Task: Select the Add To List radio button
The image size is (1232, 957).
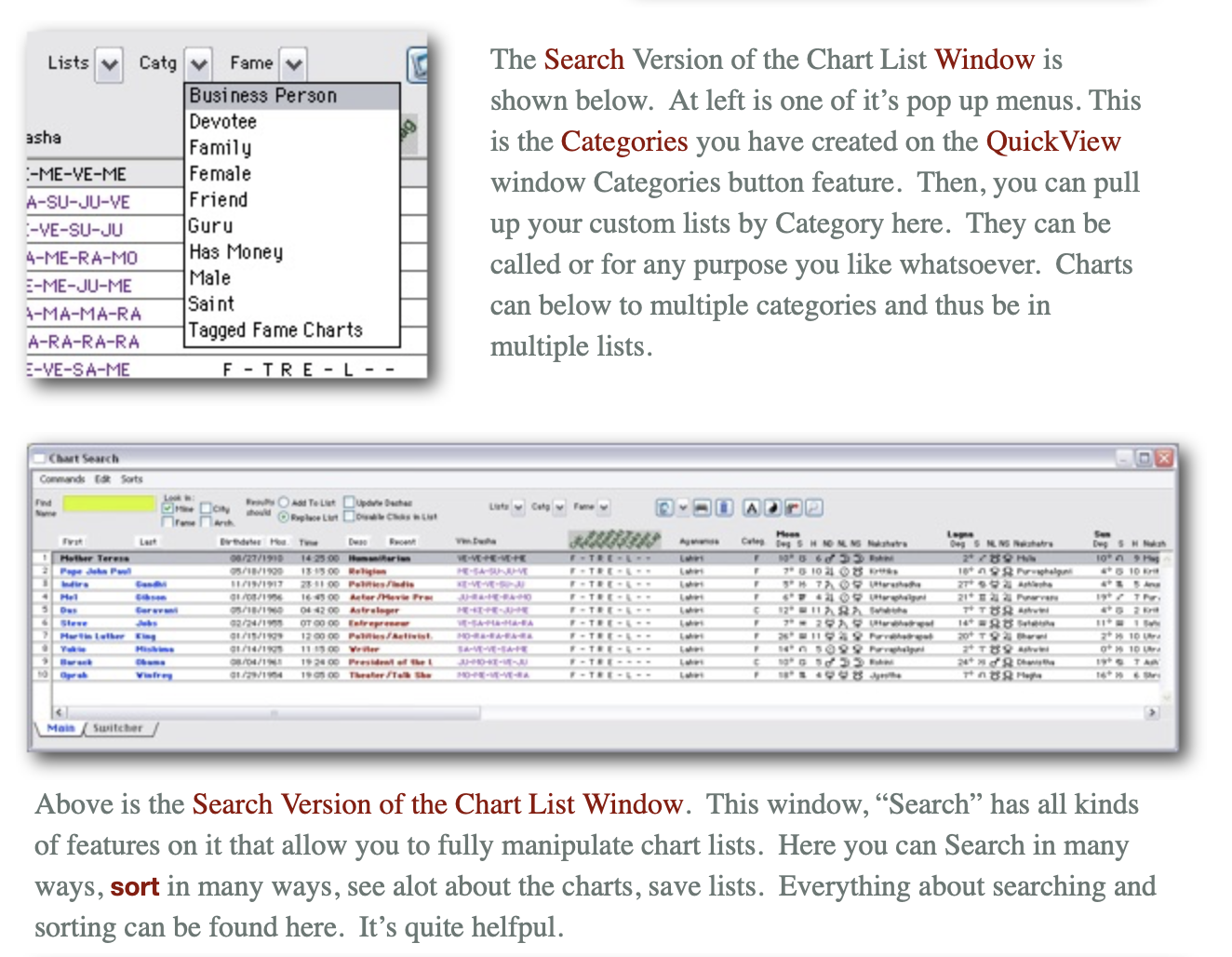Action: (284, 502)
